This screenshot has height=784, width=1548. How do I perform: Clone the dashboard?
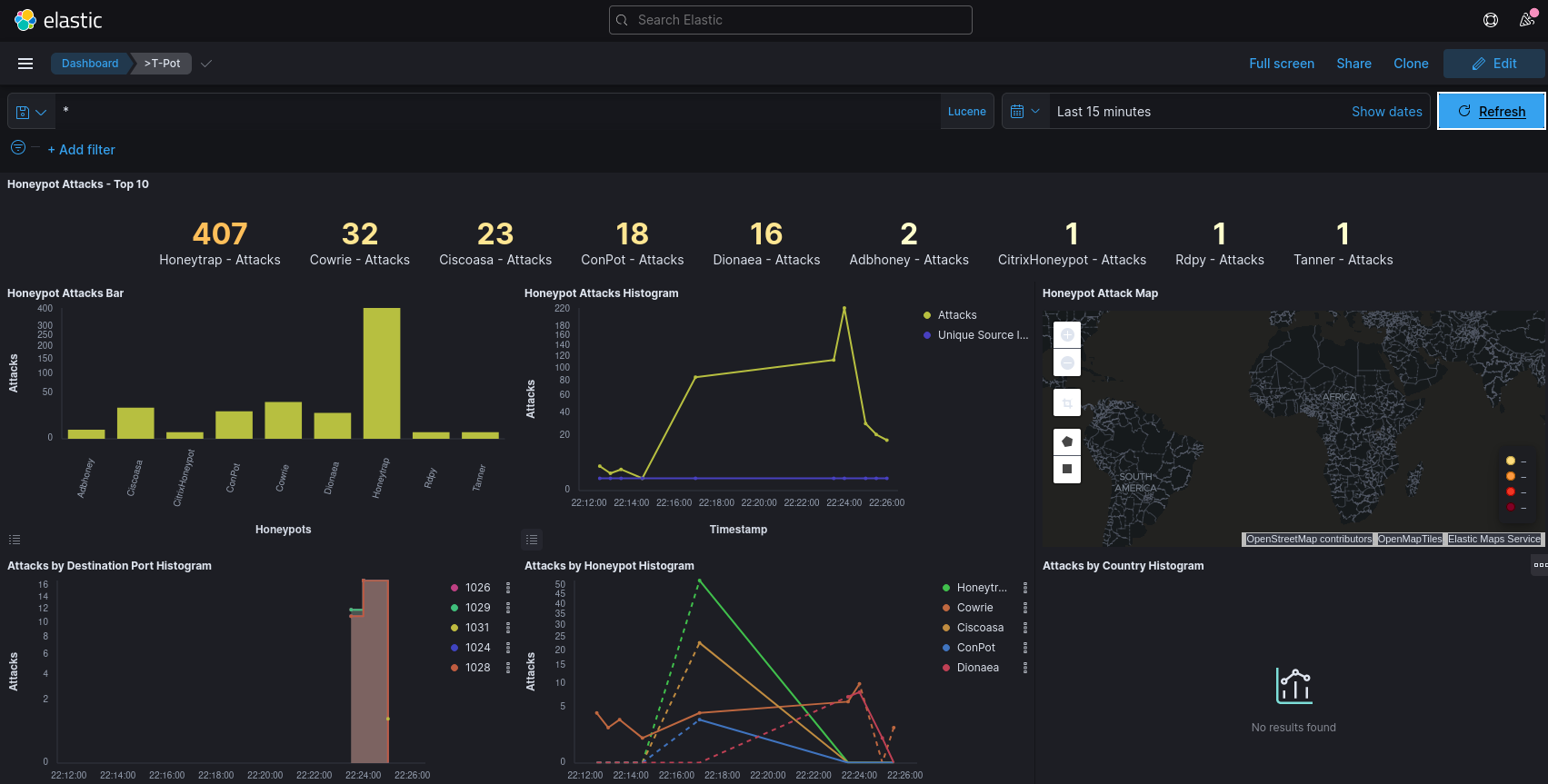click(x=1411, y=64)
